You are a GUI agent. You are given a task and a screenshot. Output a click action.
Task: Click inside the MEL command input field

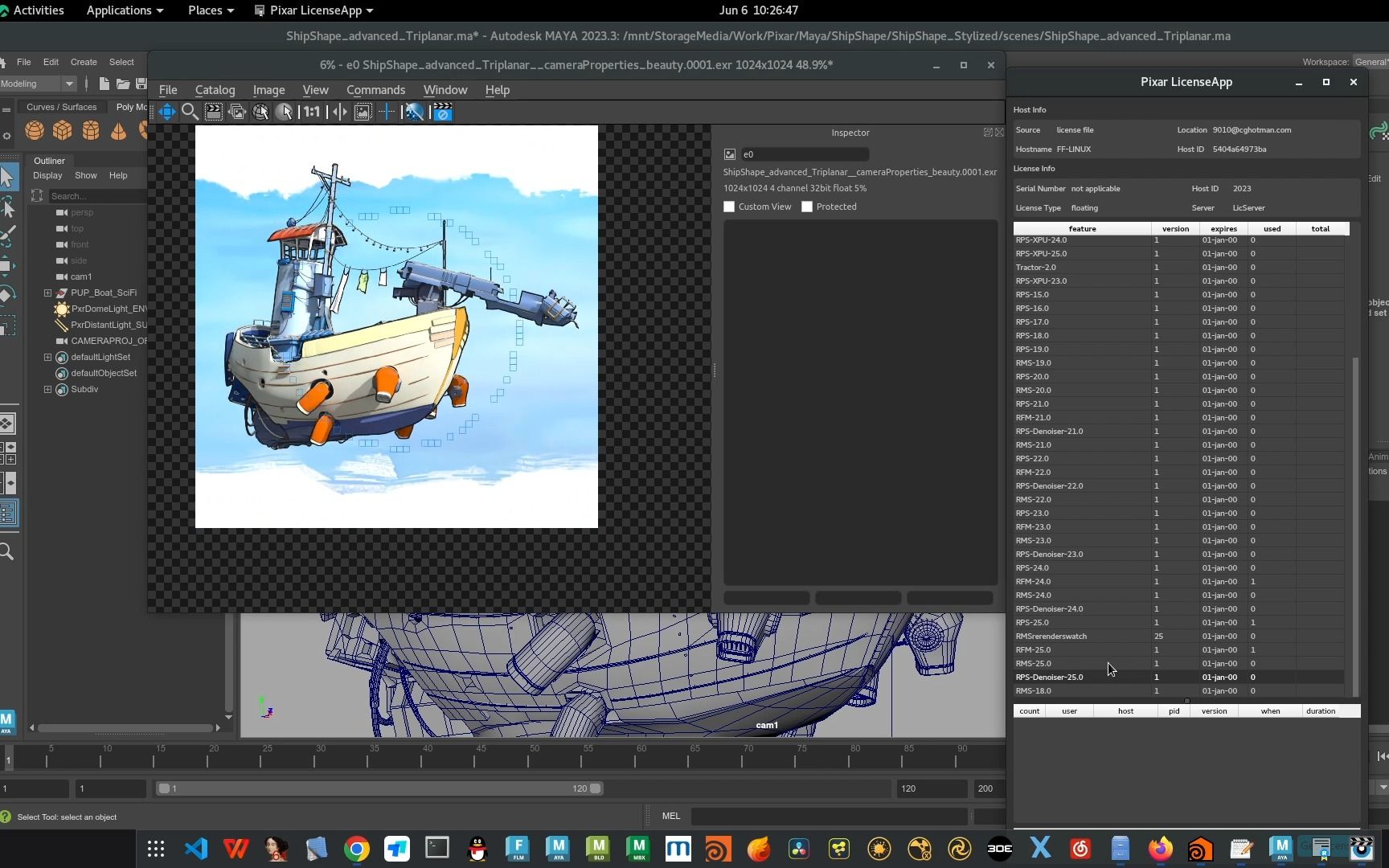coord(828,816)
